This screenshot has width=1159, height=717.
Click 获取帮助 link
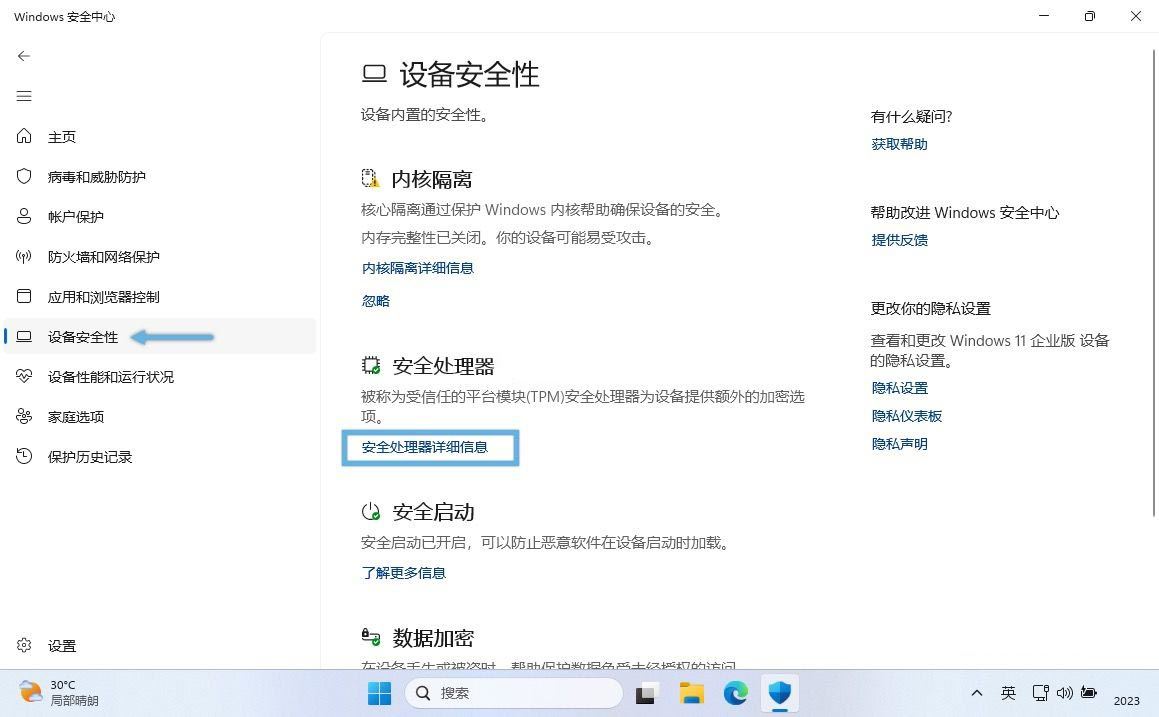coord(899,144)
